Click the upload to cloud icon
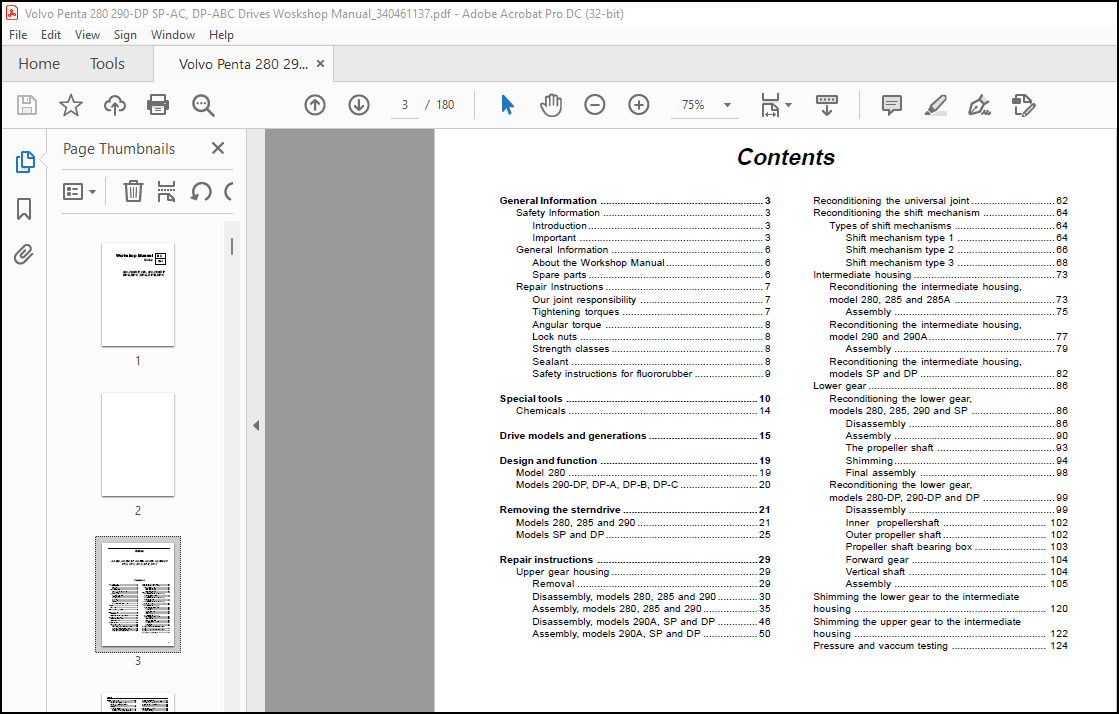 tap(114, 105)
